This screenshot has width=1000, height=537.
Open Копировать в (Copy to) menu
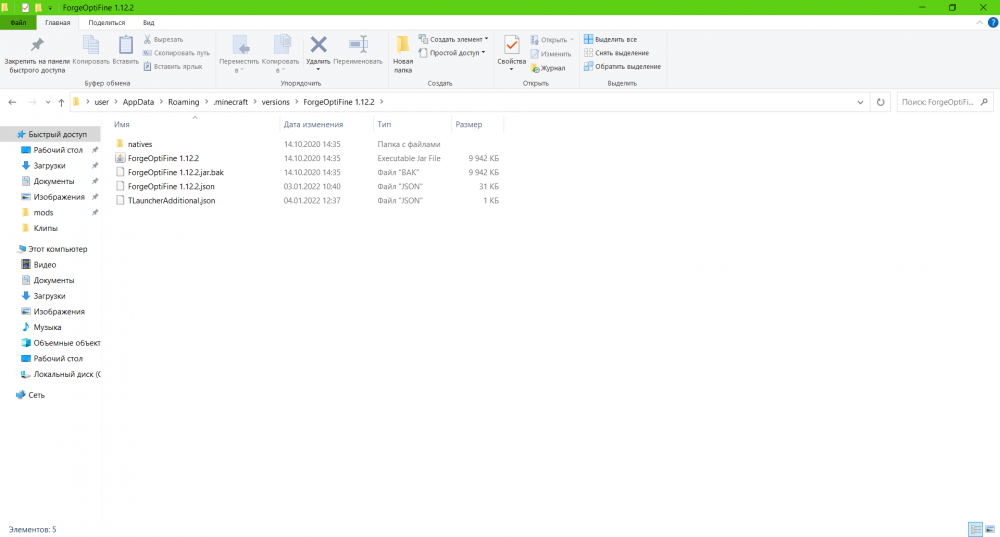point(280,55)
